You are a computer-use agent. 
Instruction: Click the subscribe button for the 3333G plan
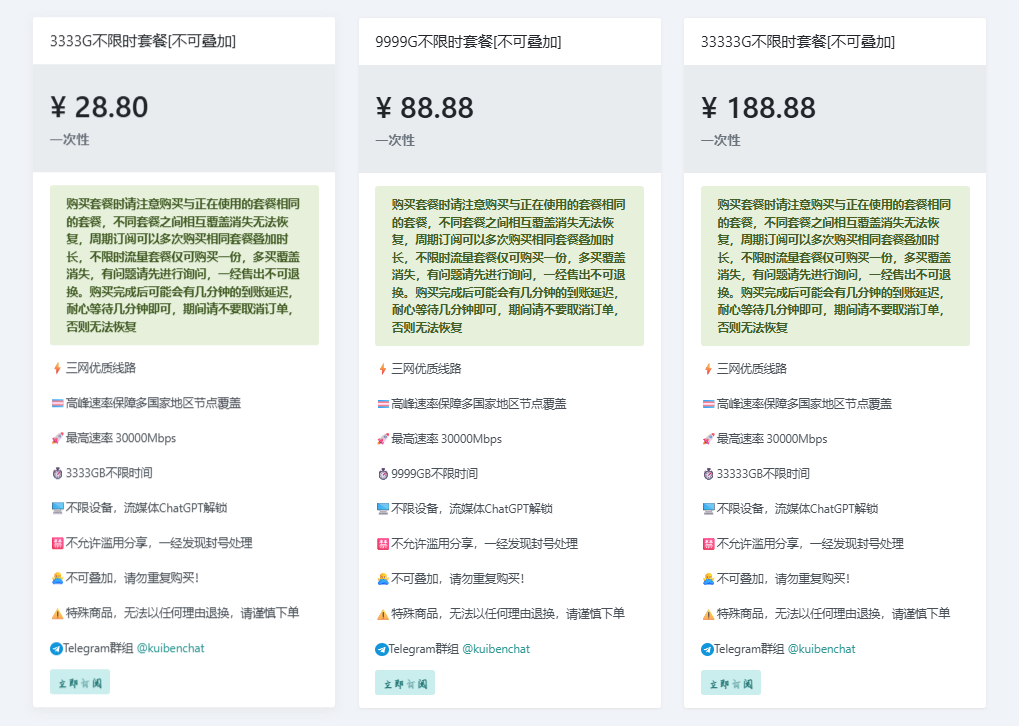pyautogui.click(x=80, y=682)
